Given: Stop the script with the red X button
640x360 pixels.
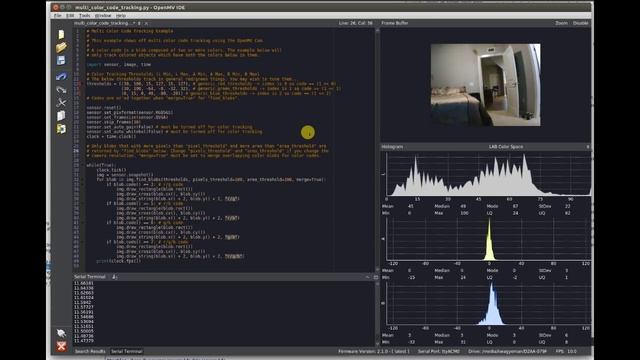Looking at the screenshot, I should (x=61, y=346).
